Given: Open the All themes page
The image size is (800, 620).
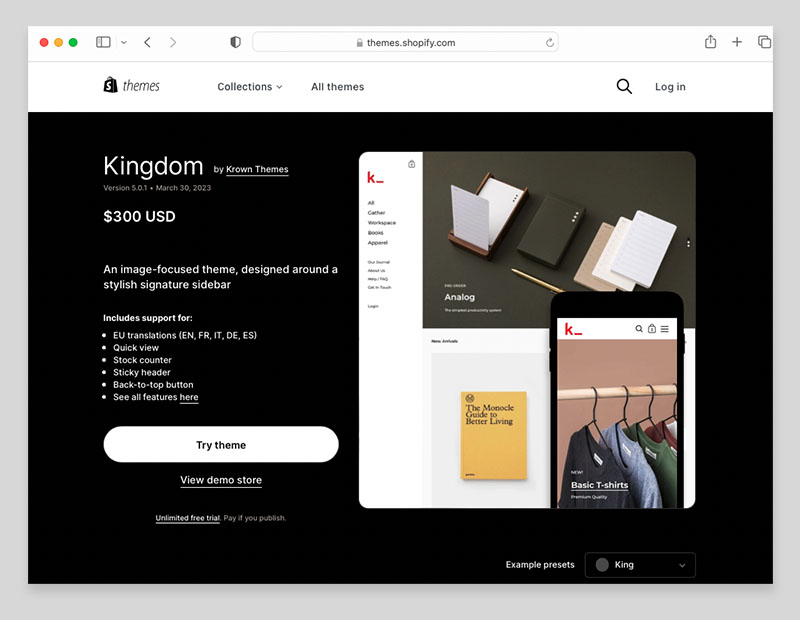Looking at the screenshot, I should [x=338, y=87].
